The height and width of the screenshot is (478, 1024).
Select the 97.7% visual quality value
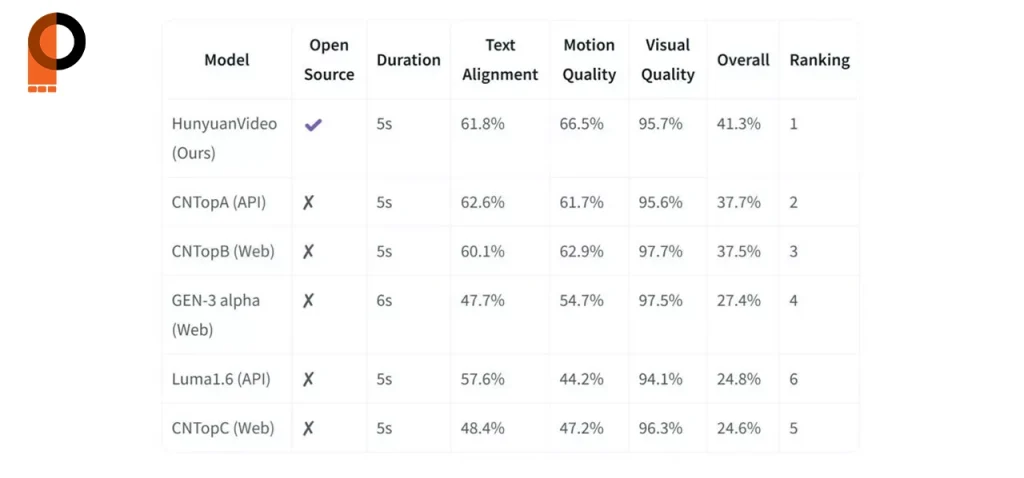click(661, 251)
